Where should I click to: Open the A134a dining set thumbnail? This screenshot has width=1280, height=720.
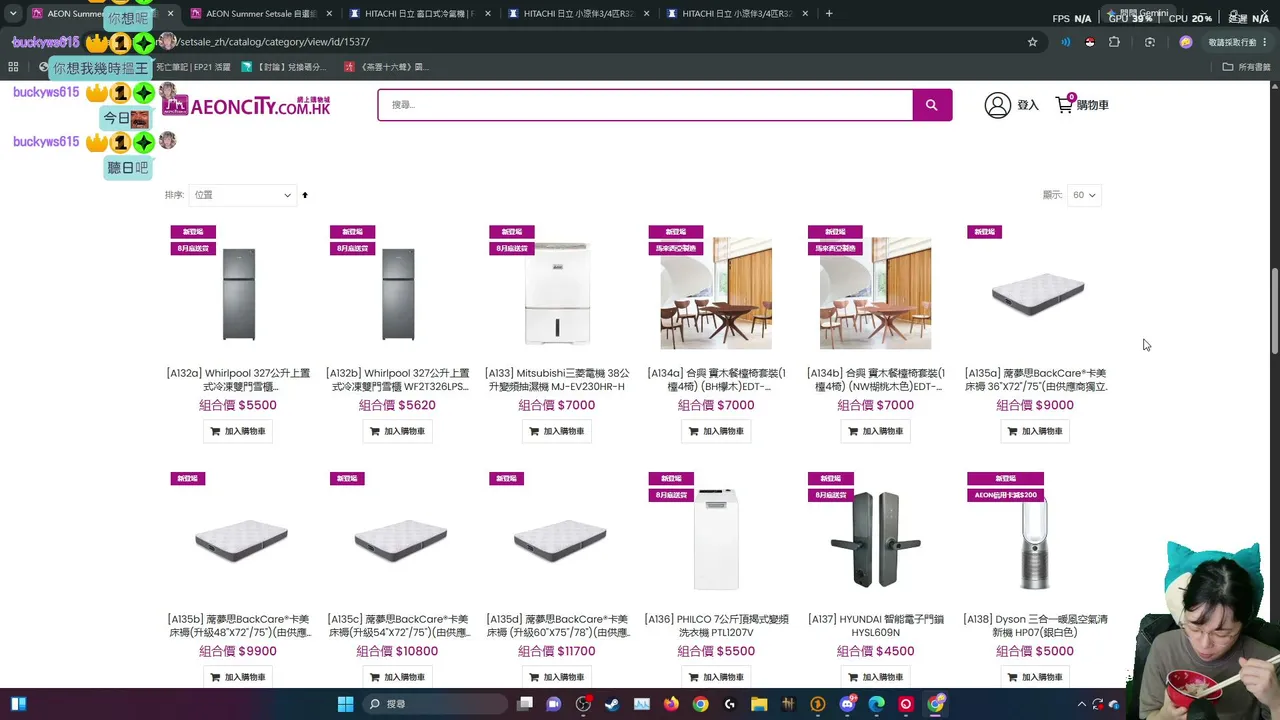point(716,293)
